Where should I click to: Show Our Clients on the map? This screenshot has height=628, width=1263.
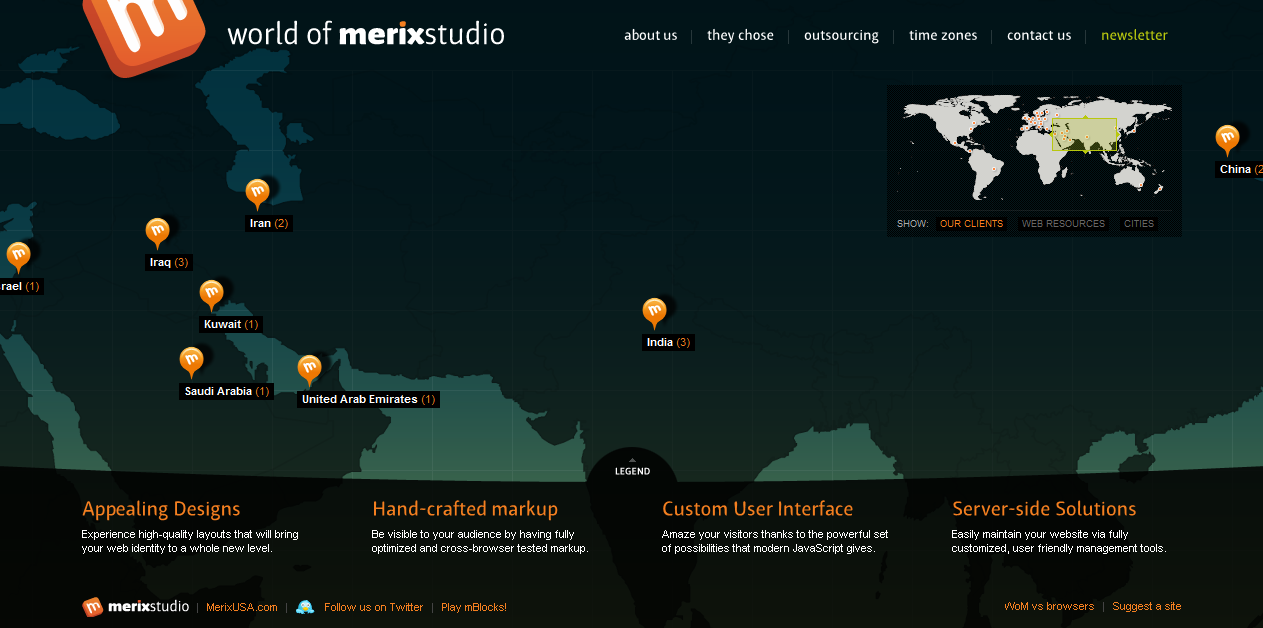click(x=971, y=224)
